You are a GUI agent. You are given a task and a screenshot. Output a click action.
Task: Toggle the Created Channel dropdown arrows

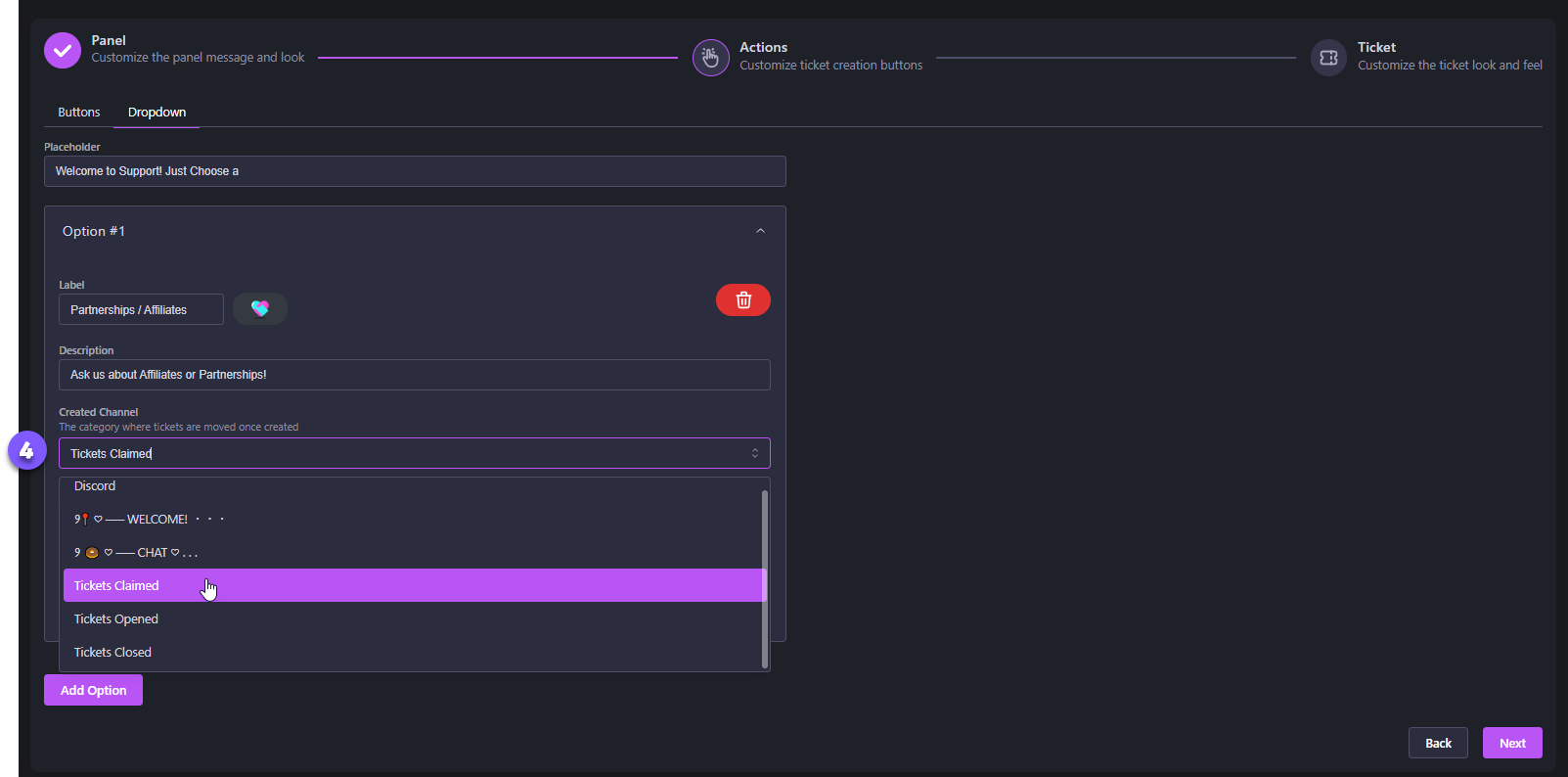(754, 453)
